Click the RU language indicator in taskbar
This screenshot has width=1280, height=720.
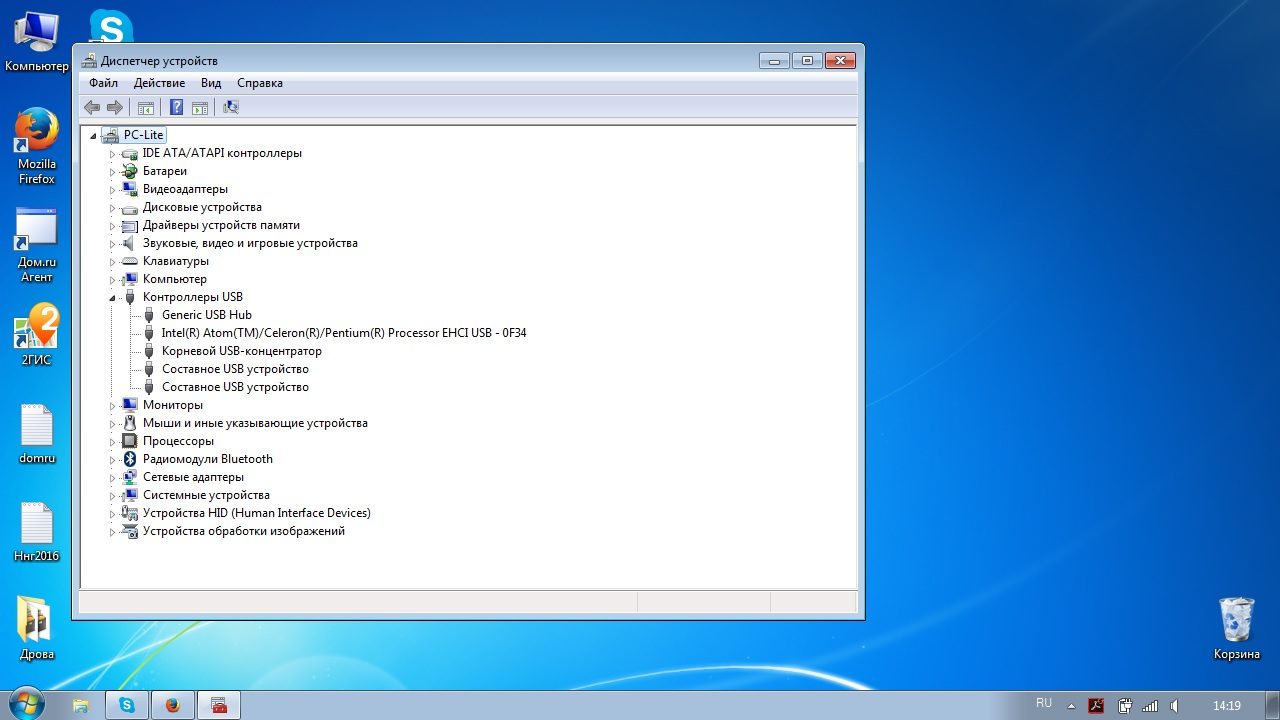(1044, 704)
